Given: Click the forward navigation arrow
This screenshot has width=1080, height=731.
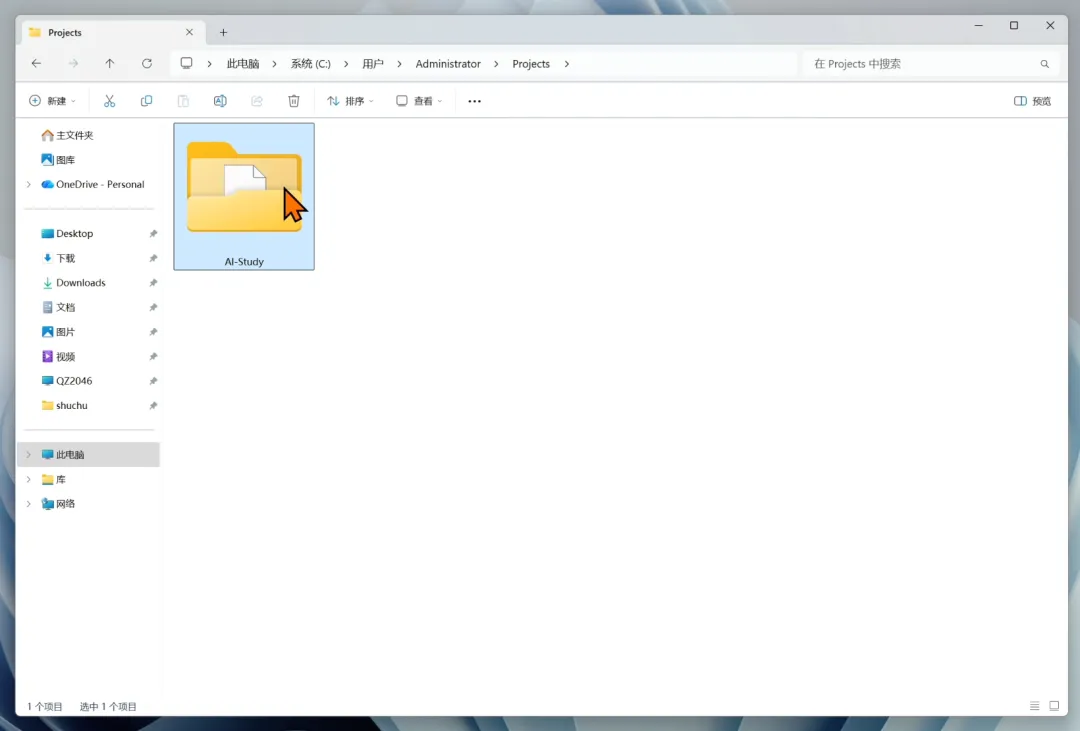Looking at the screenshot, I should tap(73, 63).
